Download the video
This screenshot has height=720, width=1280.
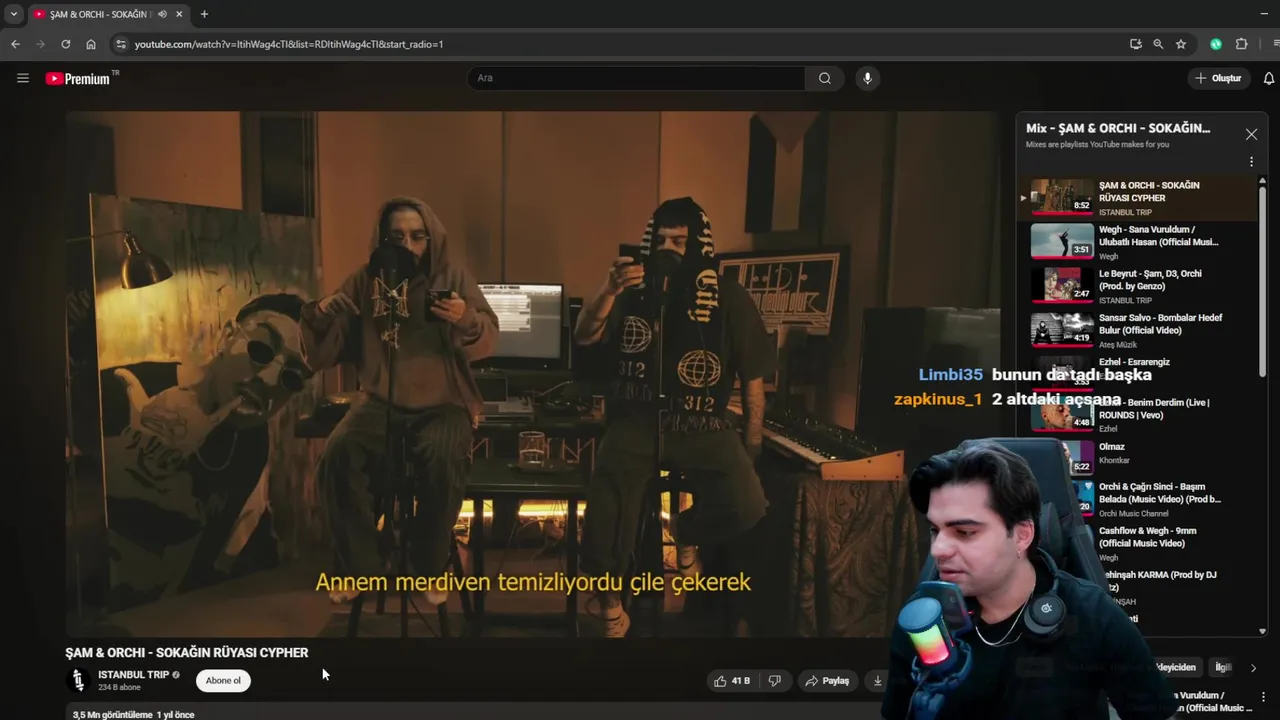[877, 681]
